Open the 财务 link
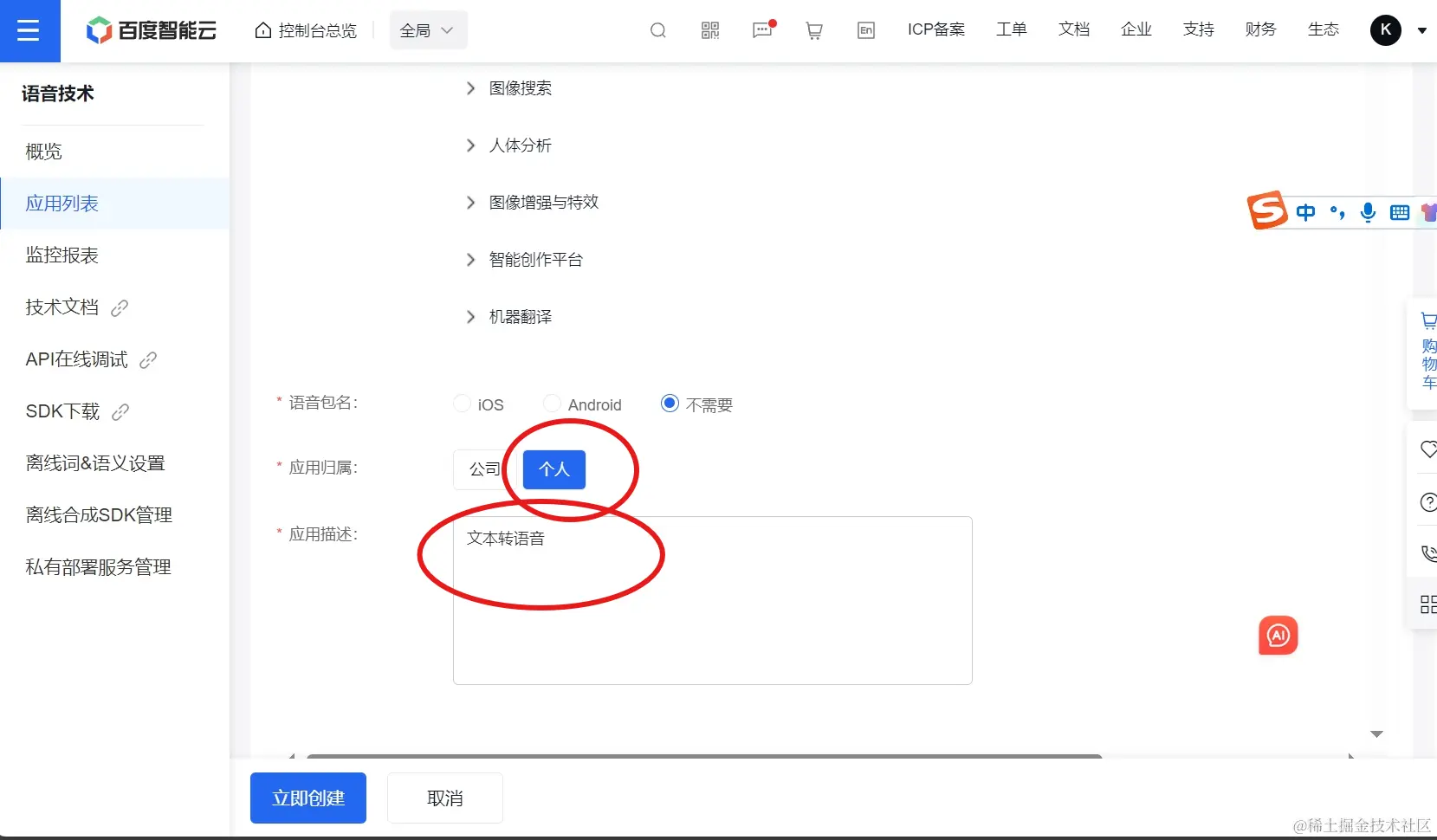 click(1261, 29)
